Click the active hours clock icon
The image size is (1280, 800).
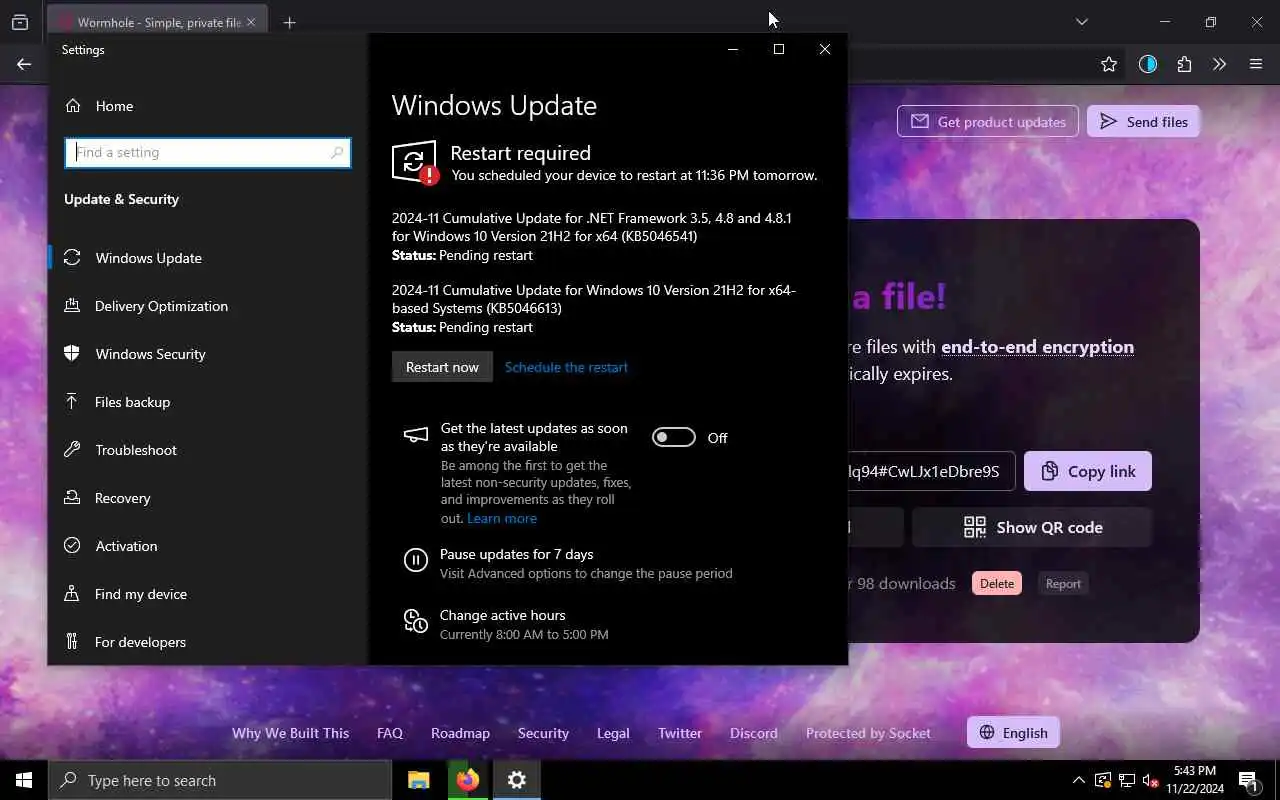pyautogui.click(x=416, y=621)
